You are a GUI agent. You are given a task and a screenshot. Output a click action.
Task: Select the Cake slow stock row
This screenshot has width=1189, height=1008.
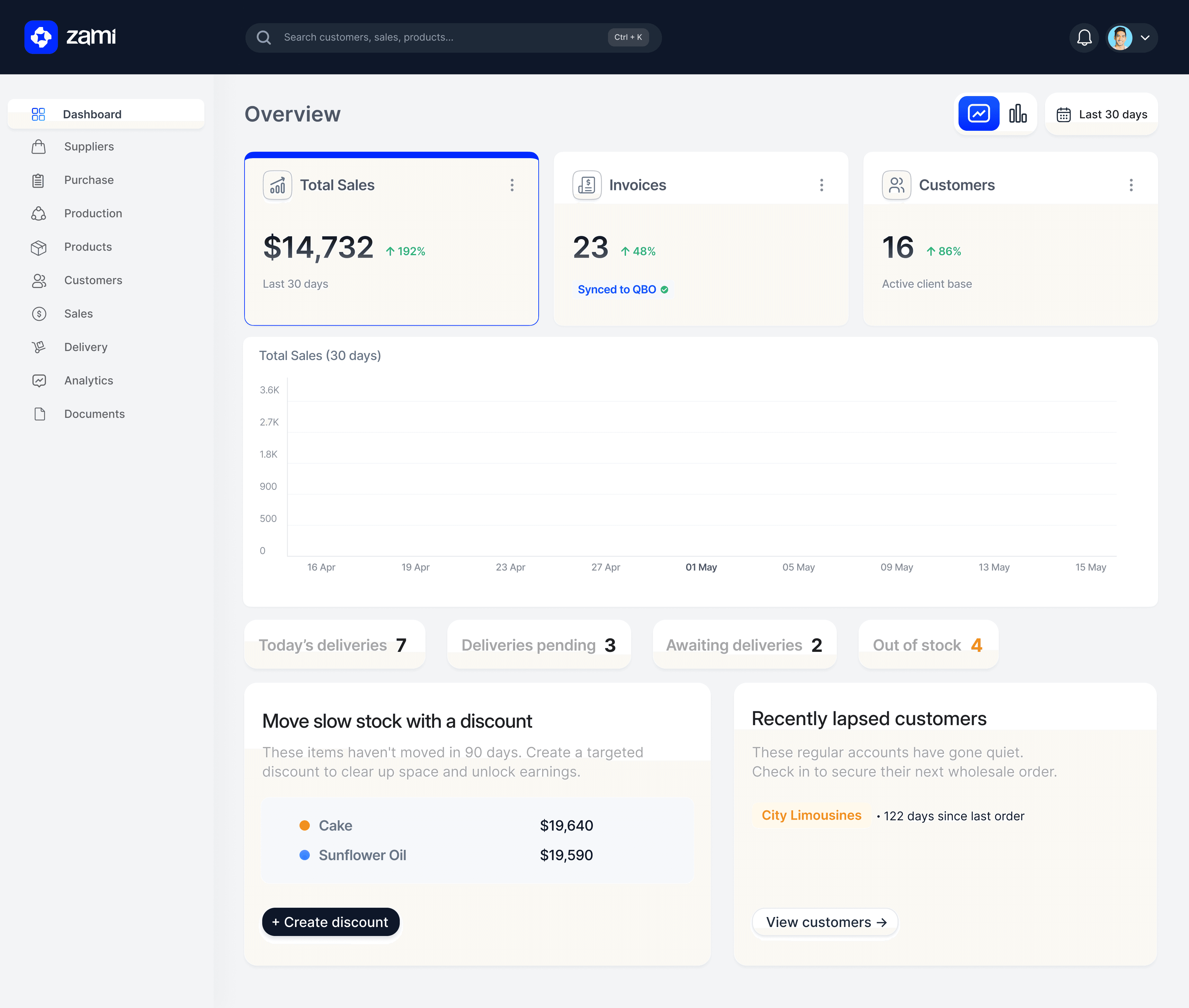[x=446, y=826]
